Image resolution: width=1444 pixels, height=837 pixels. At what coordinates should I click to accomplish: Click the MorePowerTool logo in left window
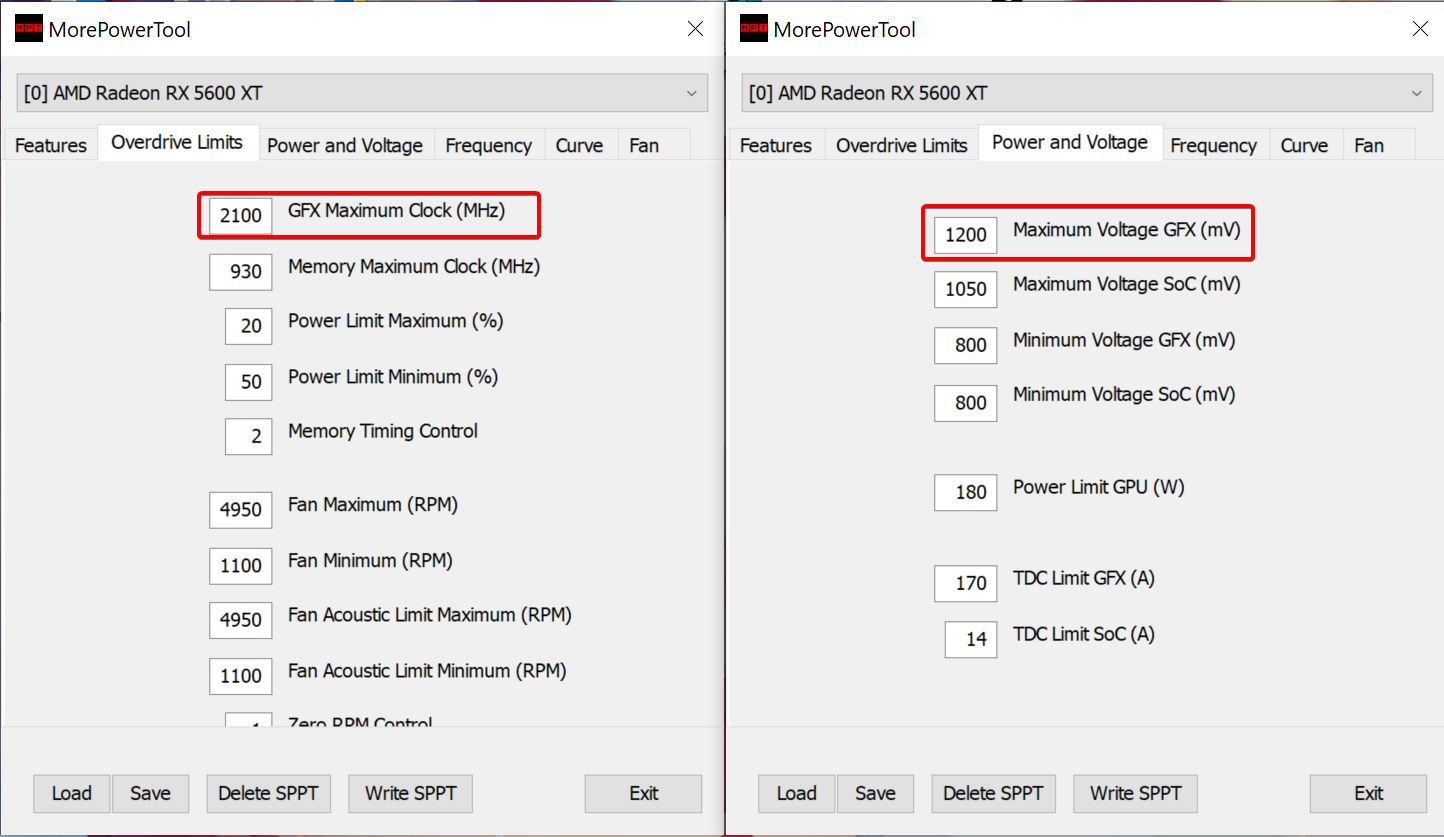[x=29, y=29]
